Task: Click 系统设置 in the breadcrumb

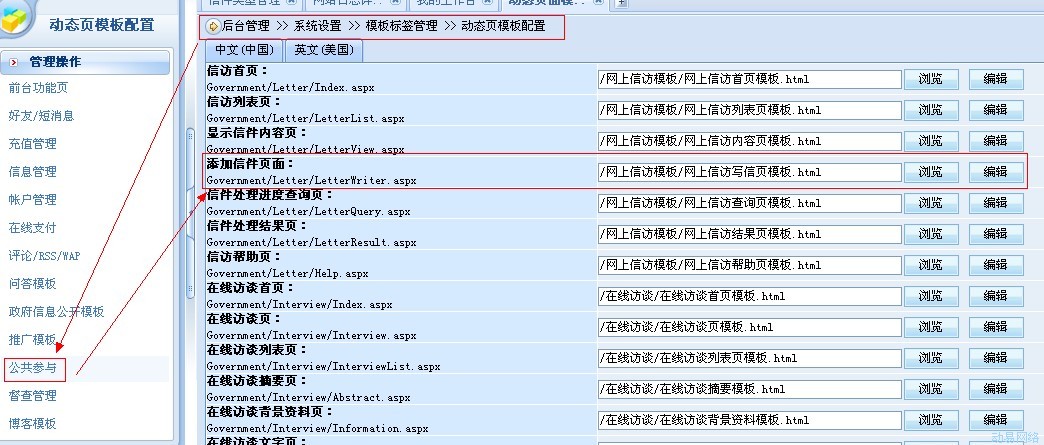Action: pos(318,26)
